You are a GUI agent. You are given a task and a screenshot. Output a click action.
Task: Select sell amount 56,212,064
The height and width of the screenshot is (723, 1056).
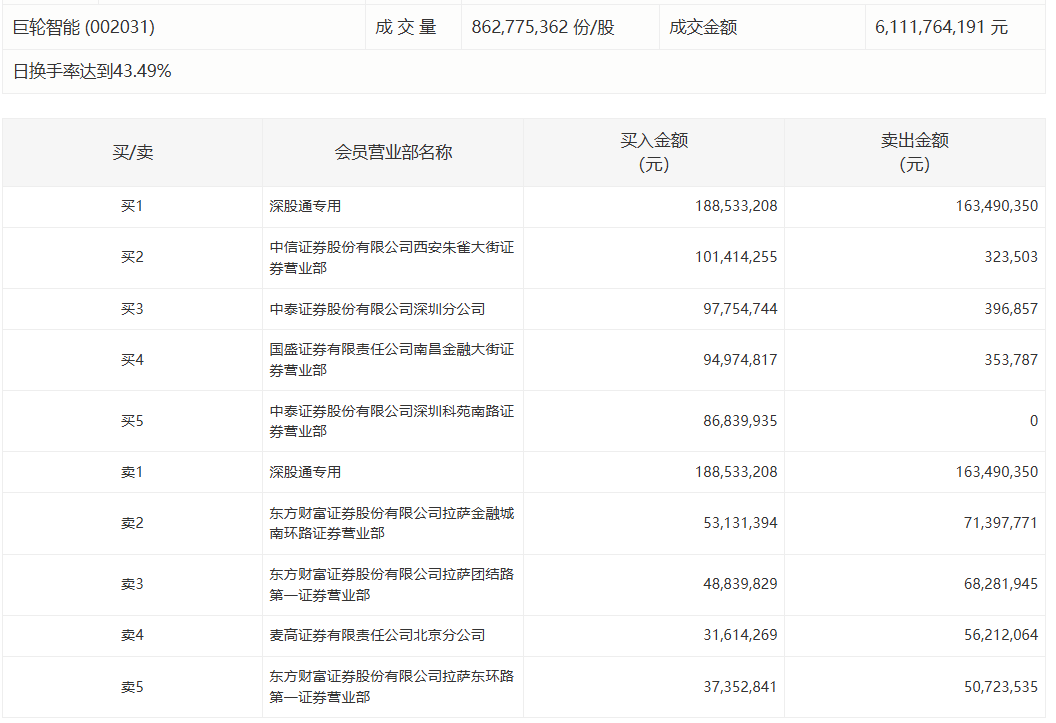1001,635
